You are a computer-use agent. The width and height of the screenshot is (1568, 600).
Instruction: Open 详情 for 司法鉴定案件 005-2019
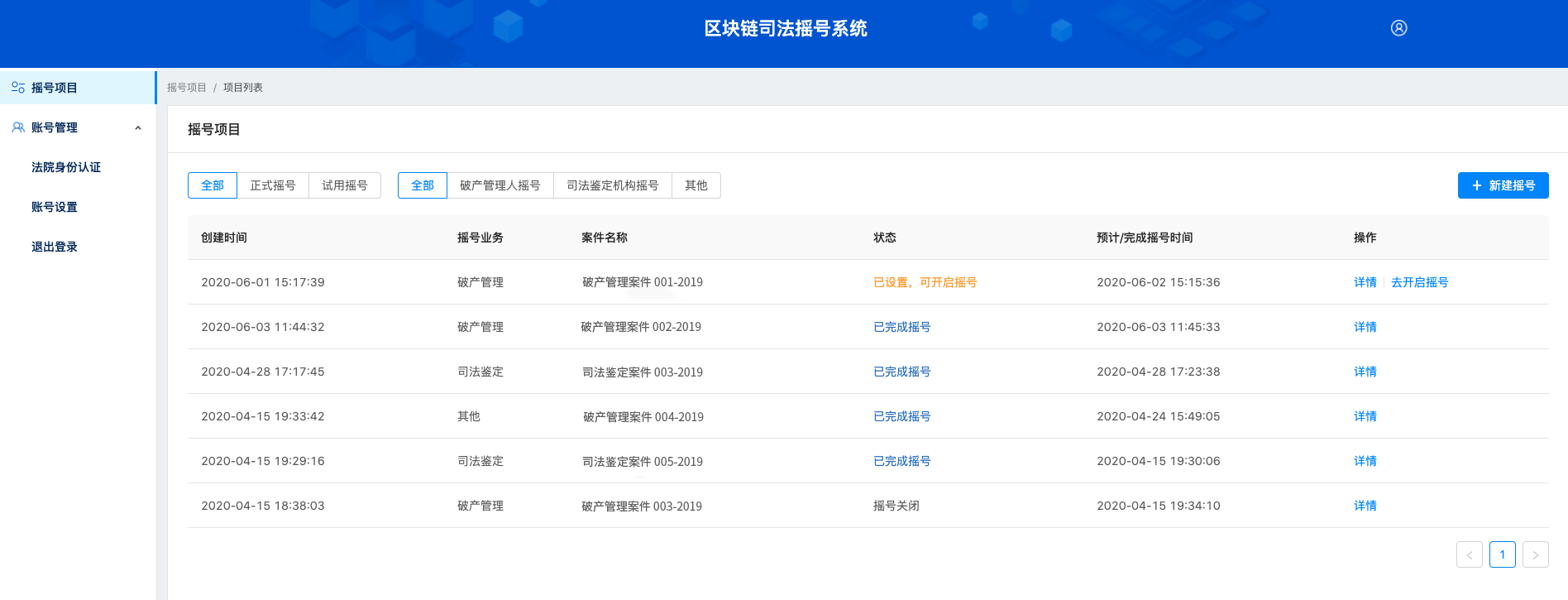pyautogui.click(x=1365, y=461)
